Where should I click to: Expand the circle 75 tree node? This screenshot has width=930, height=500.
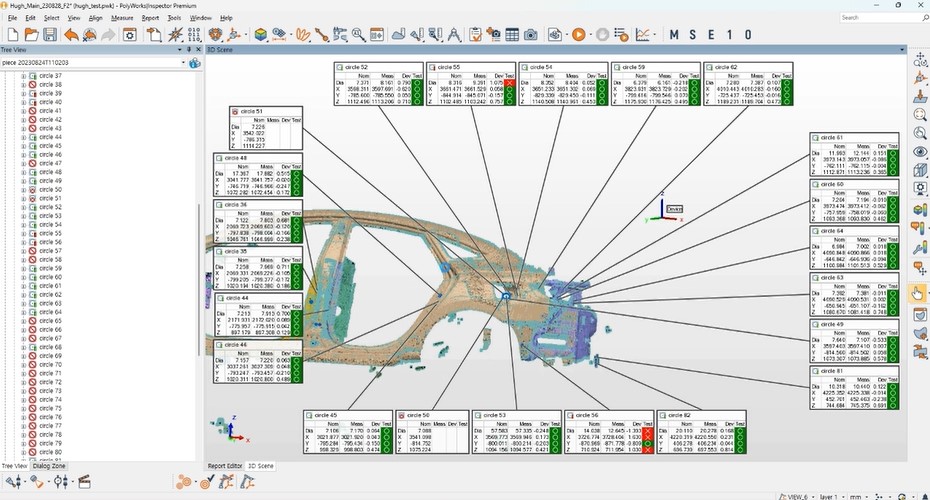[24, 408]
